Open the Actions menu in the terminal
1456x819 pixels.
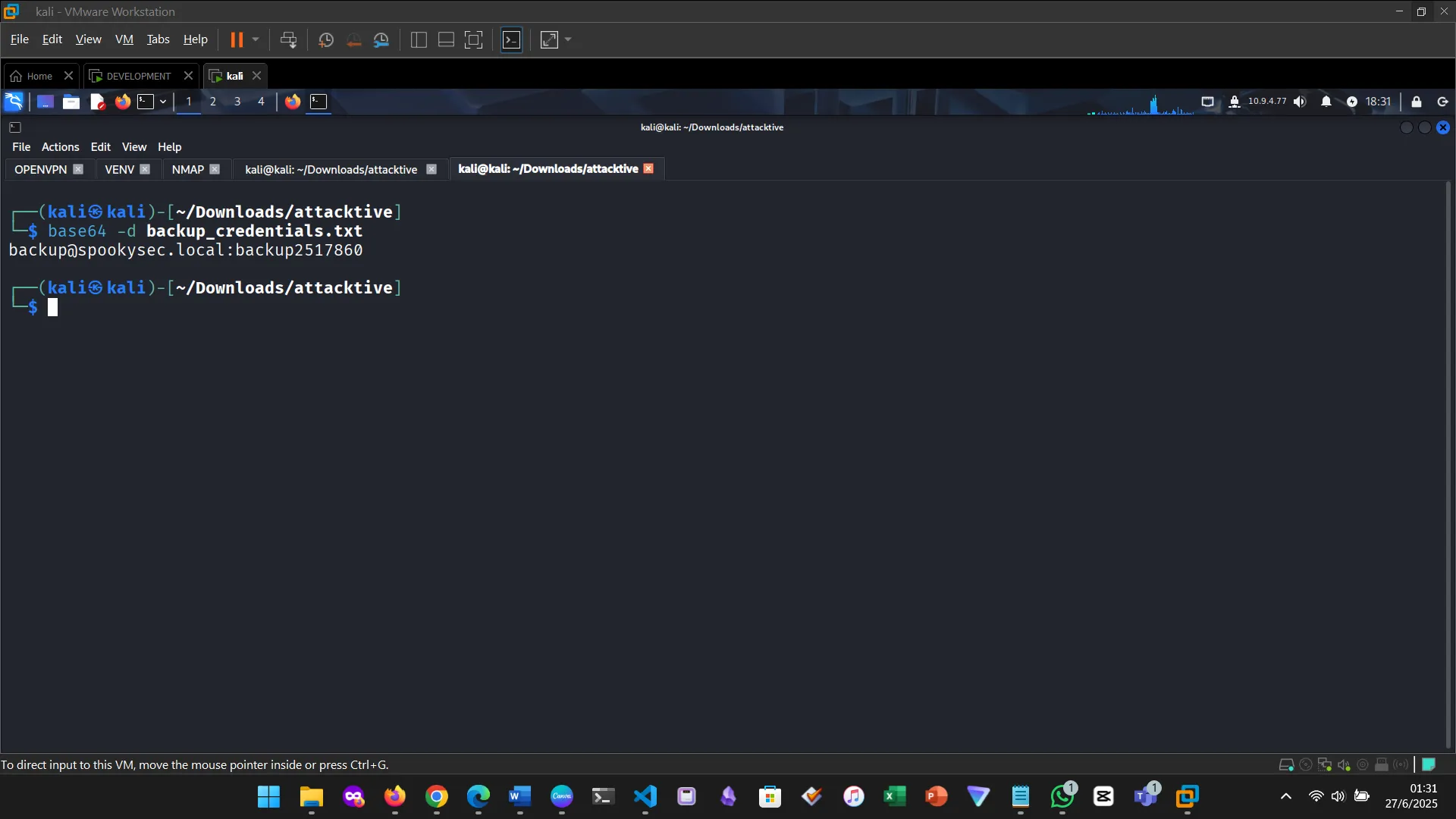coord(60,146)
